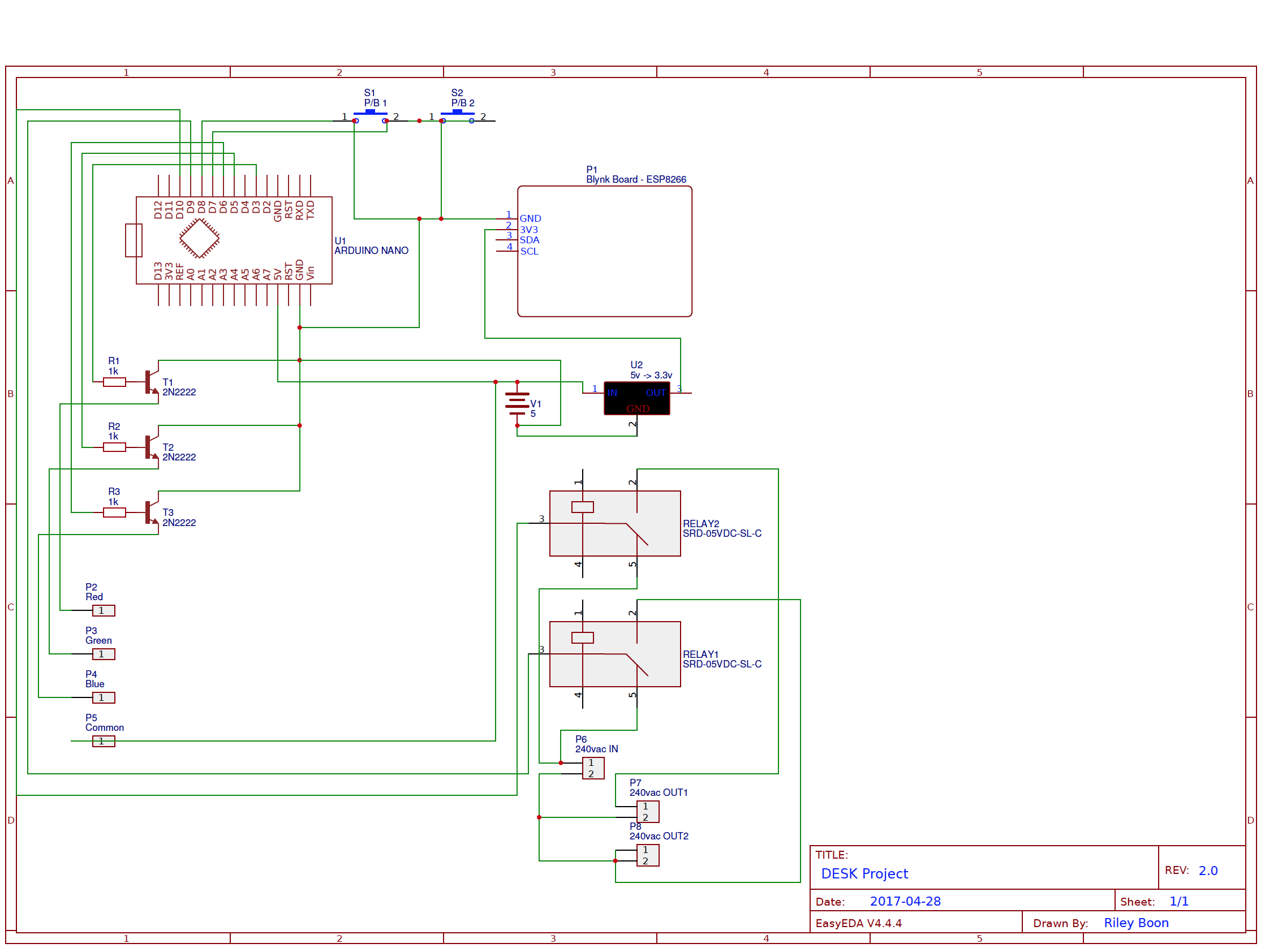Select the U2 voltage regulator block
Image resolution: width=1265 pixels, height=952 pixels.
(x=638, y=399)
